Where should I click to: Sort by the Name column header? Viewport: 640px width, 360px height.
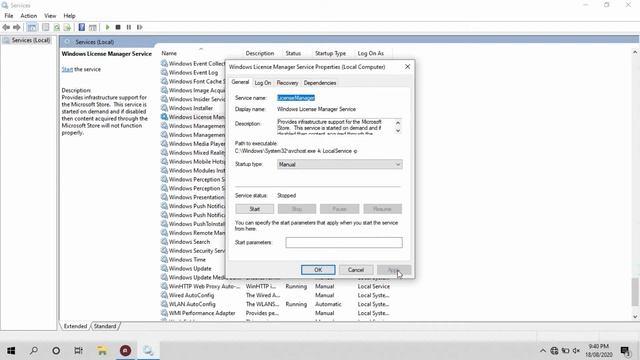(x=169, y=53)
